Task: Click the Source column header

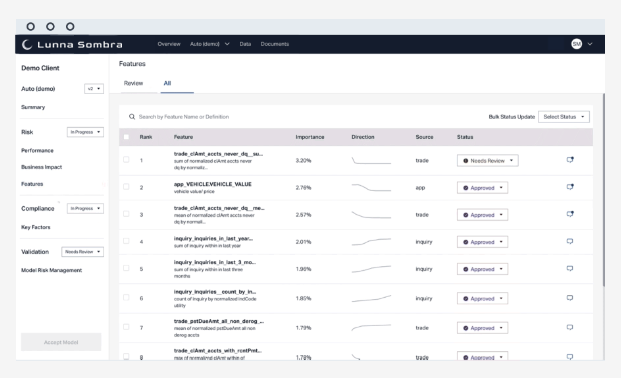Action: [x=424, y=137]
